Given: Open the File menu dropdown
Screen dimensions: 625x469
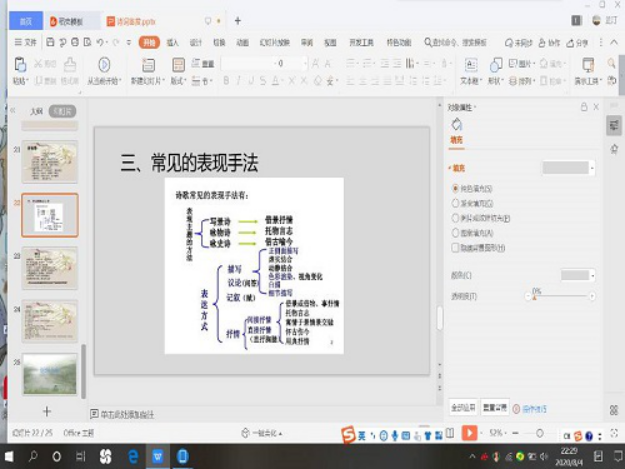Looking at the screenshot, I should (27, 42).
